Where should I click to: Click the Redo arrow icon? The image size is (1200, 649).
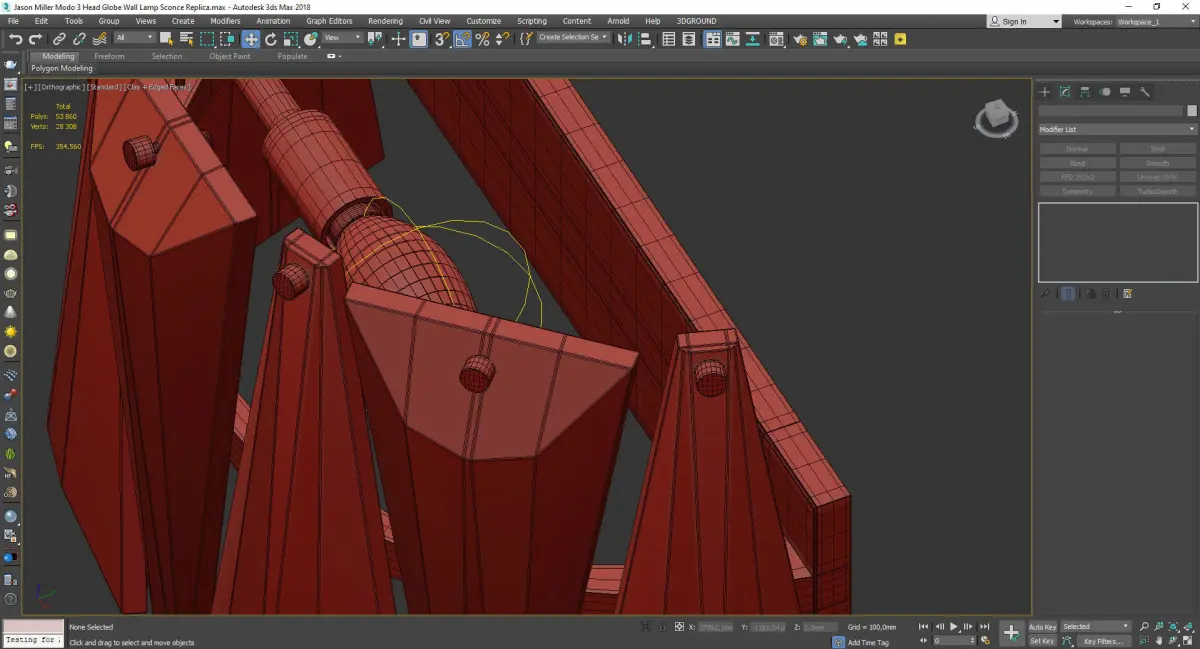click(36, 39)
